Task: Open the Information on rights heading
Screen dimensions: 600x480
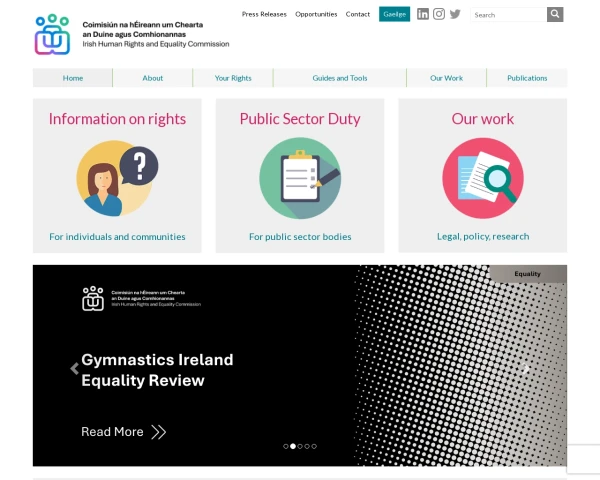Action: point(117,119)
